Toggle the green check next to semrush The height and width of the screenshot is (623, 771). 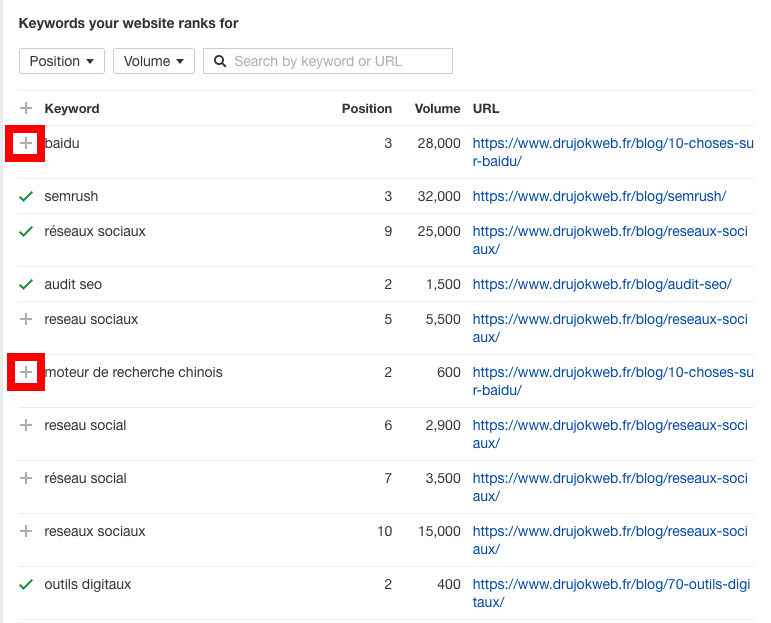[x=26, y=196]
